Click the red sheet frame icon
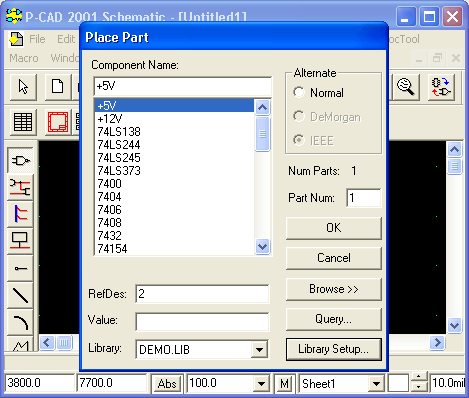This screenshot has height=398, width=469. (x=58, y=122)
